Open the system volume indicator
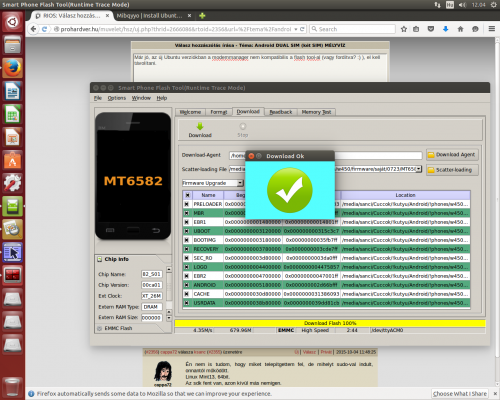This screenshot has width=500, height=400. (x=462, y=5)
